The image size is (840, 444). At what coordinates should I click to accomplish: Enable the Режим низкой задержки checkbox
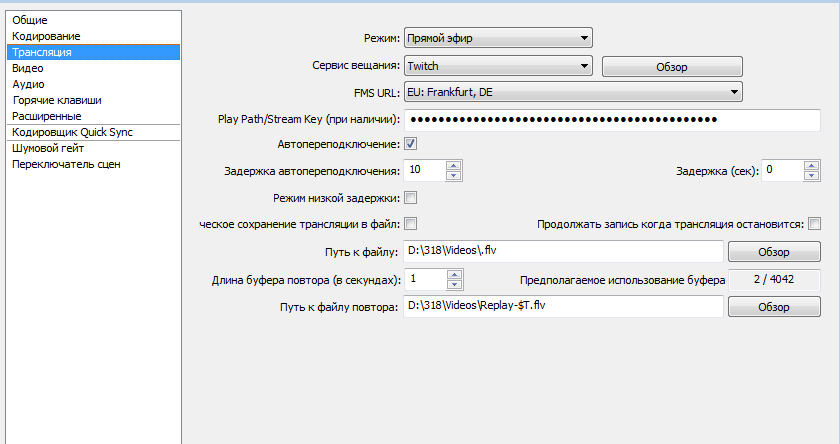411,198
